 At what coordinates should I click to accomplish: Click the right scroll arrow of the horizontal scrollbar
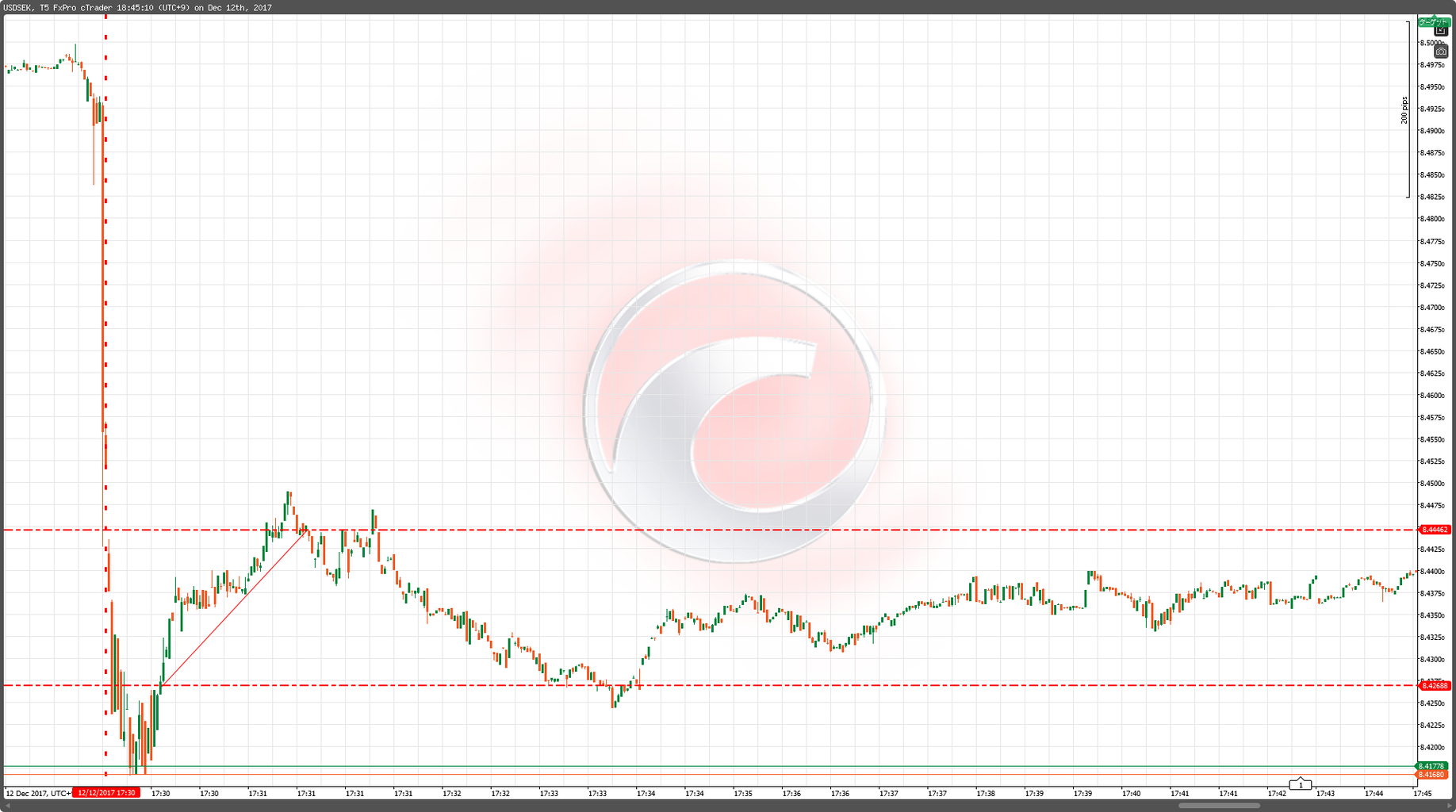pyautogui.click(x=1450, y=806)
